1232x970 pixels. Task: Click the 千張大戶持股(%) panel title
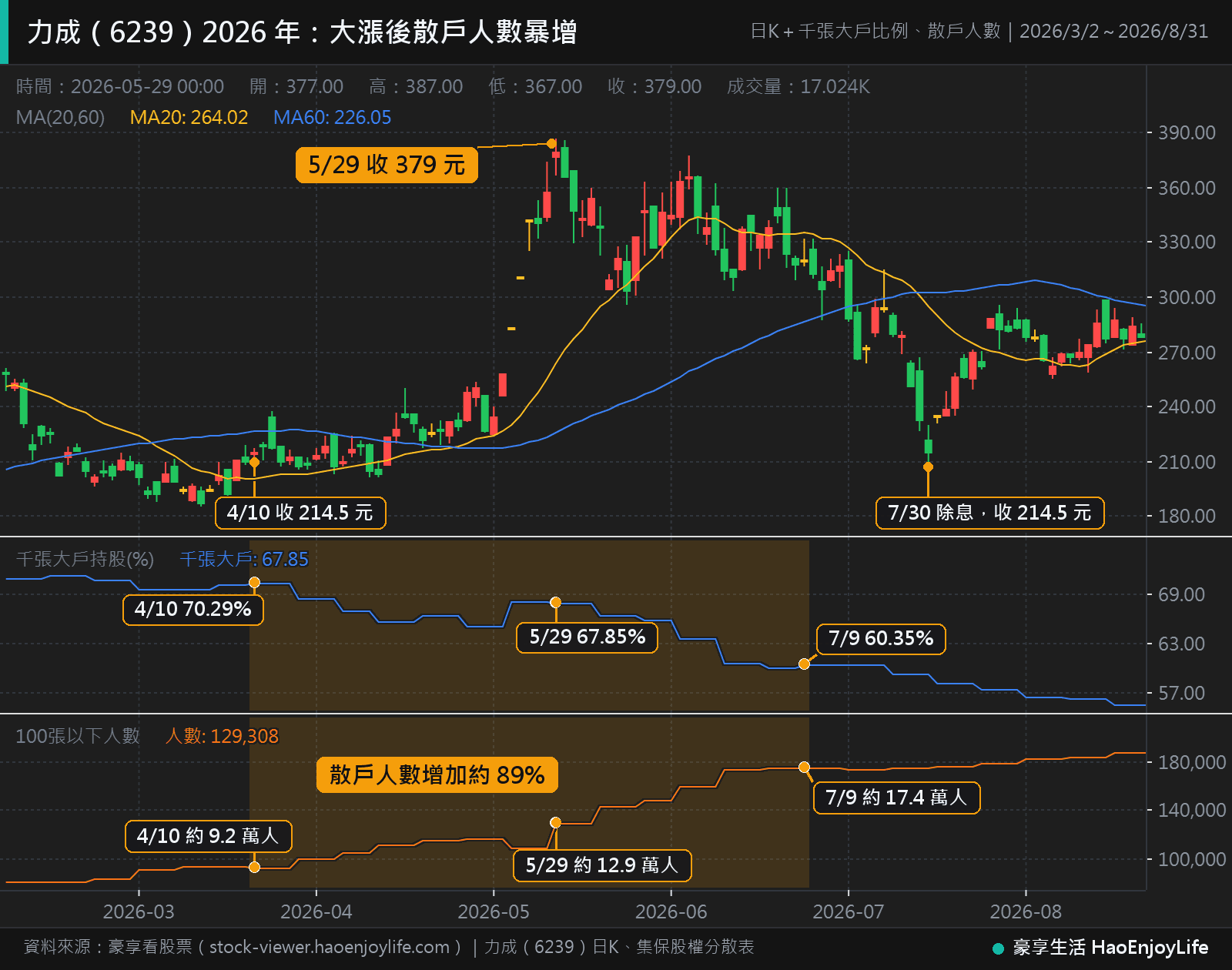(x=85, y=559)
